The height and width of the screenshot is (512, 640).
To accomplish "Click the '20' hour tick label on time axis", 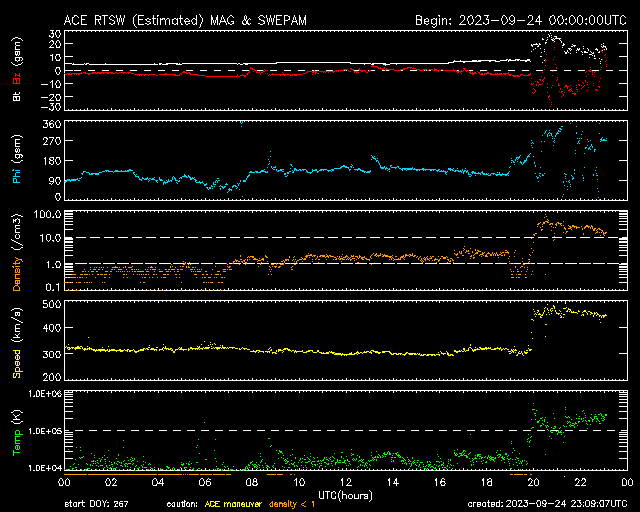I will click(533, 482).
